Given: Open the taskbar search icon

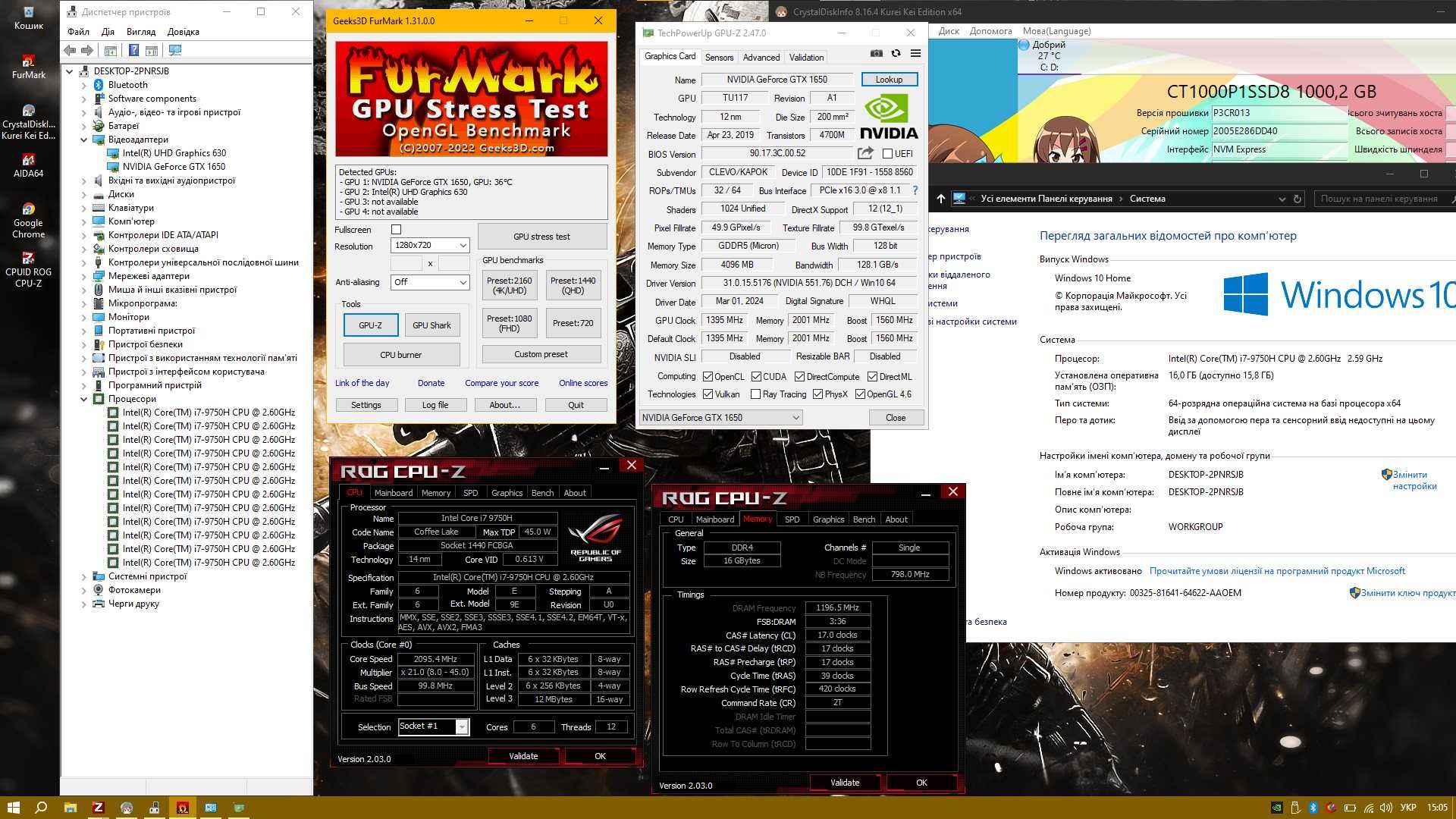Looking at the screenshot, I should point(41,808).
